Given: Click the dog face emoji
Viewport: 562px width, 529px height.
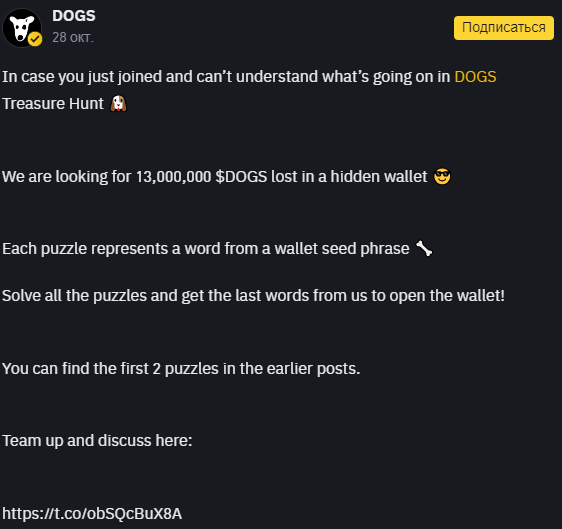Looking at the screenshot, I should [x=118, y=104].
